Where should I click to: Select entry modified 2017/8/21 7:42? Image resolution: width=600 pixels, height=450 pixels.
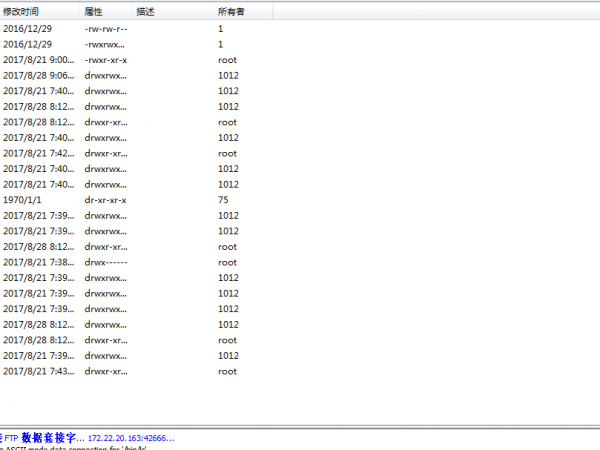click(x=38, y=153)
